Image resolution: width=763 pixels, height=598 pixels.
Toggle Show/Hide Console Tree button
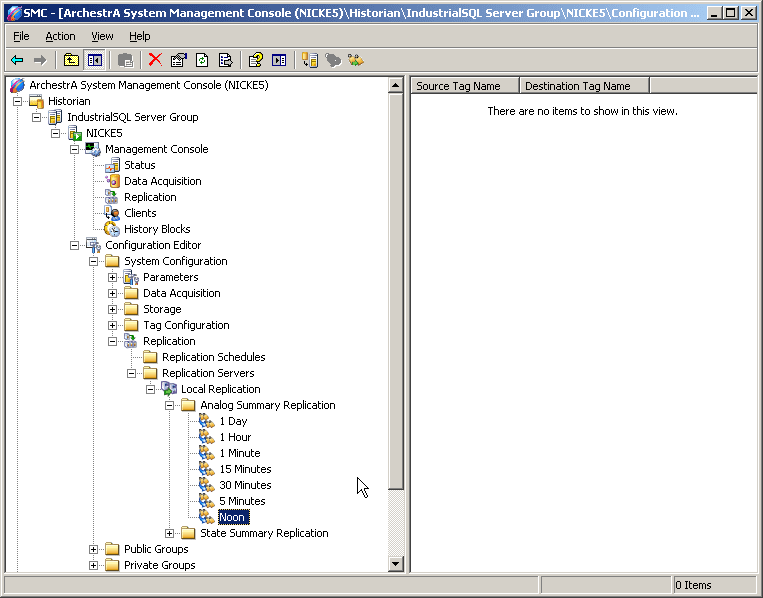point(94,60)
